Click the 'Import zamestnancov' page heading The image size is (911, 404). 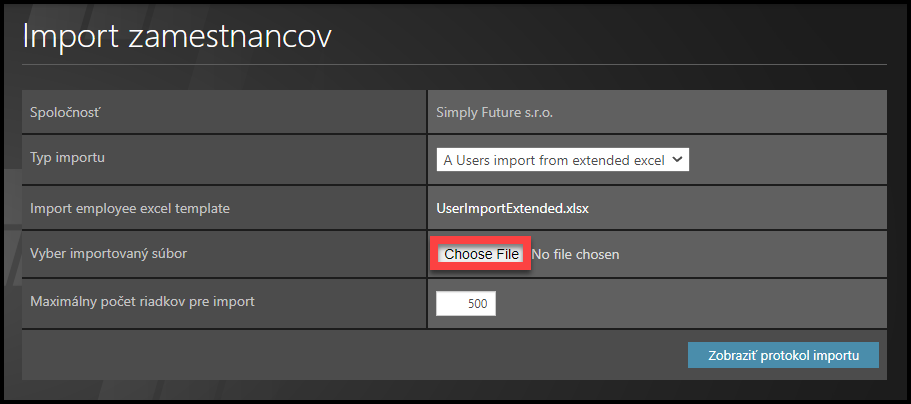(177, 37)
